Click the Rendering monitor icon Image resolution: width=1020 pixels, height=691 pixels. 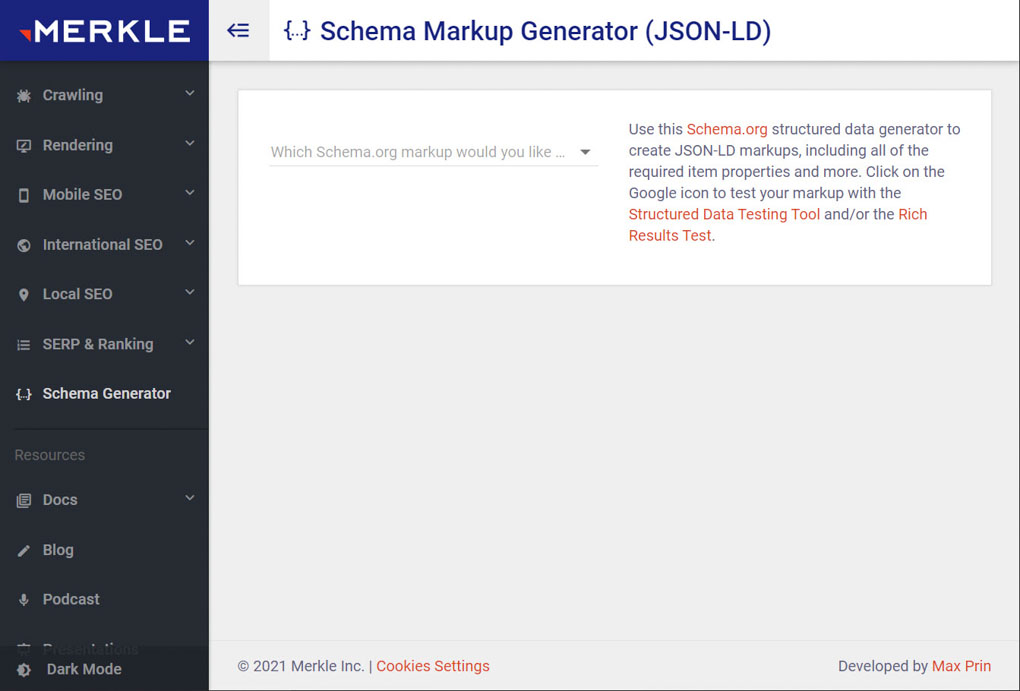[23, 146]
